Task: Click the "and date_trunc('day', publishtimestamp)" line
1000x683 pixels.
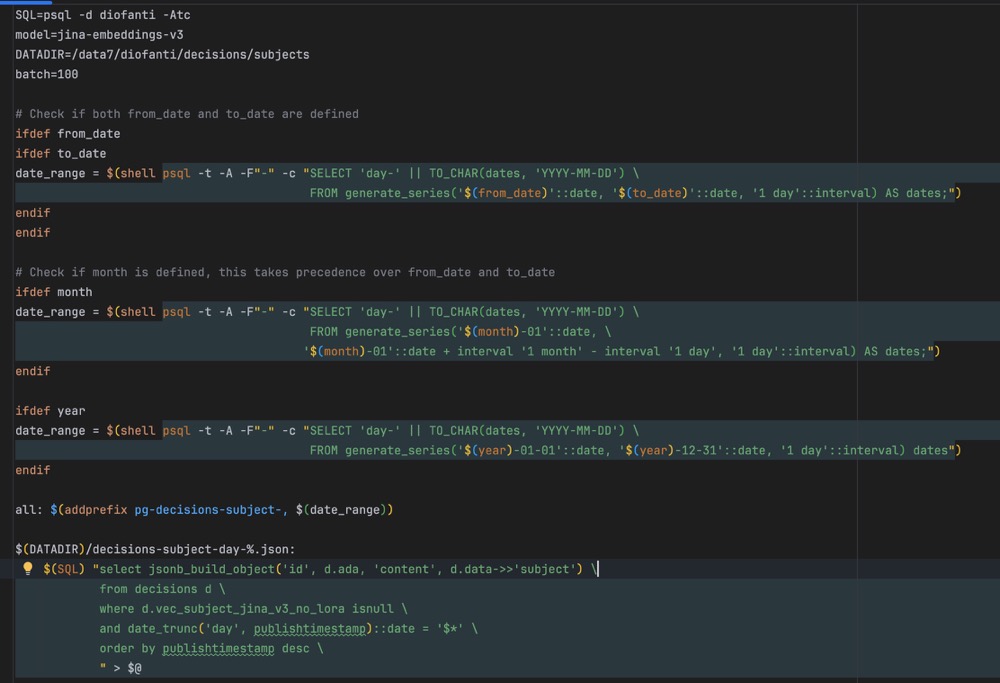Action: (288, 628)
